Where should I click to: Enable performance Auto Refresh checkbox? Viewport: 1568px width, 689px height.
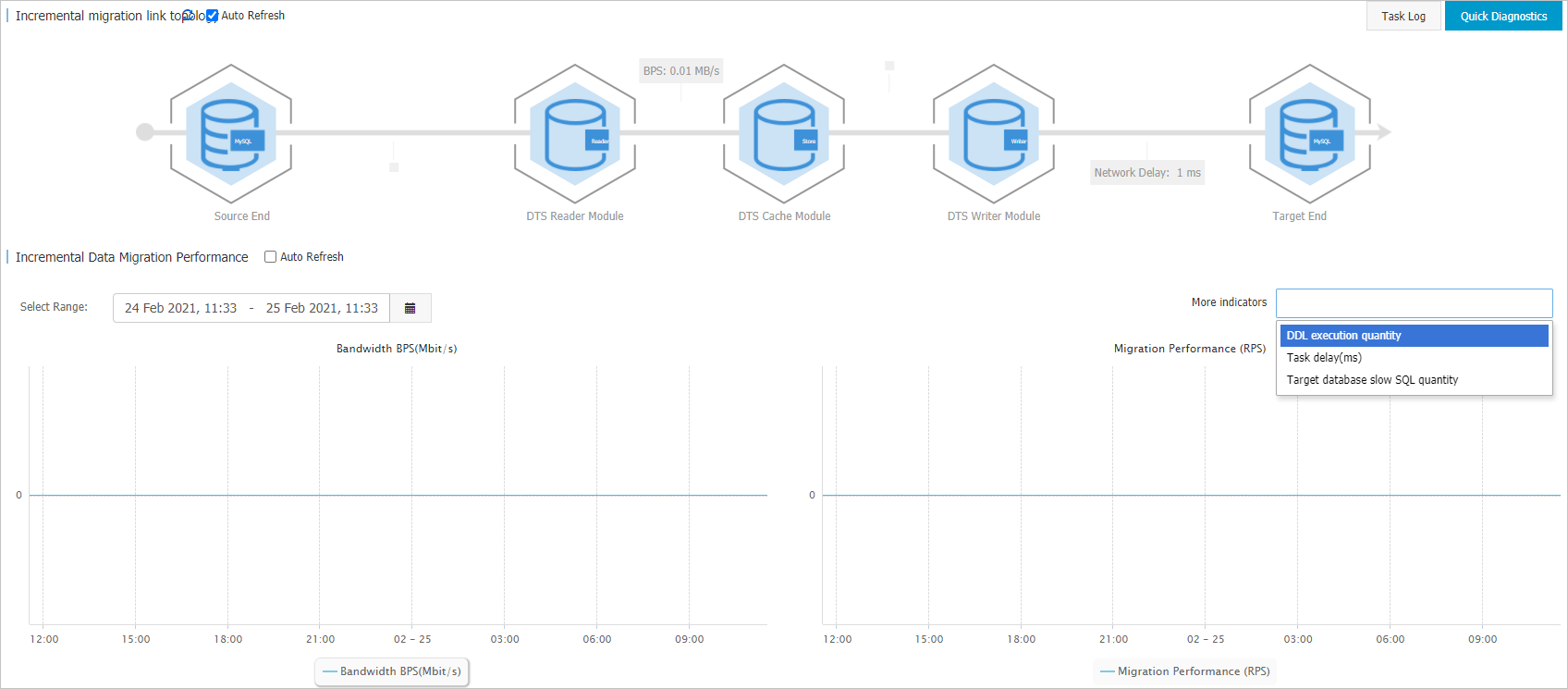tap(271, 257)
